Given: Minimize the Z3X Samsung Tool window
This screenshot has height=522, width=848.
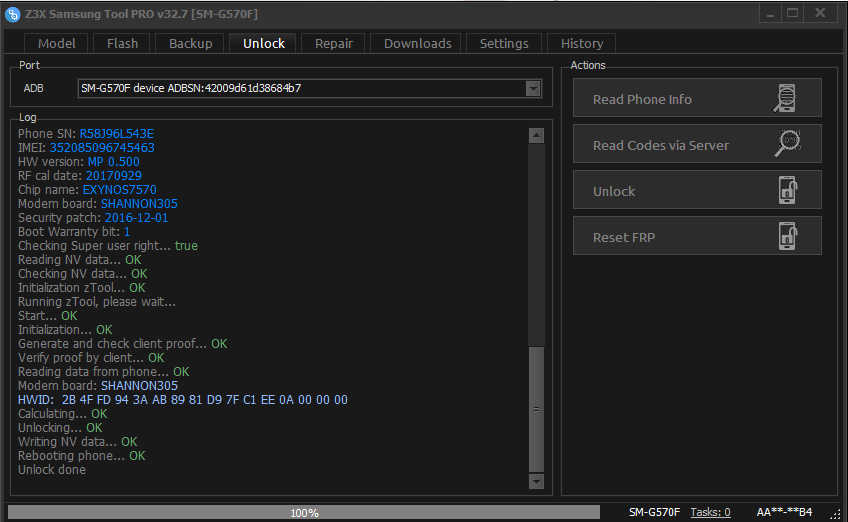Looking at the screenshot, I should click(770, 13).
